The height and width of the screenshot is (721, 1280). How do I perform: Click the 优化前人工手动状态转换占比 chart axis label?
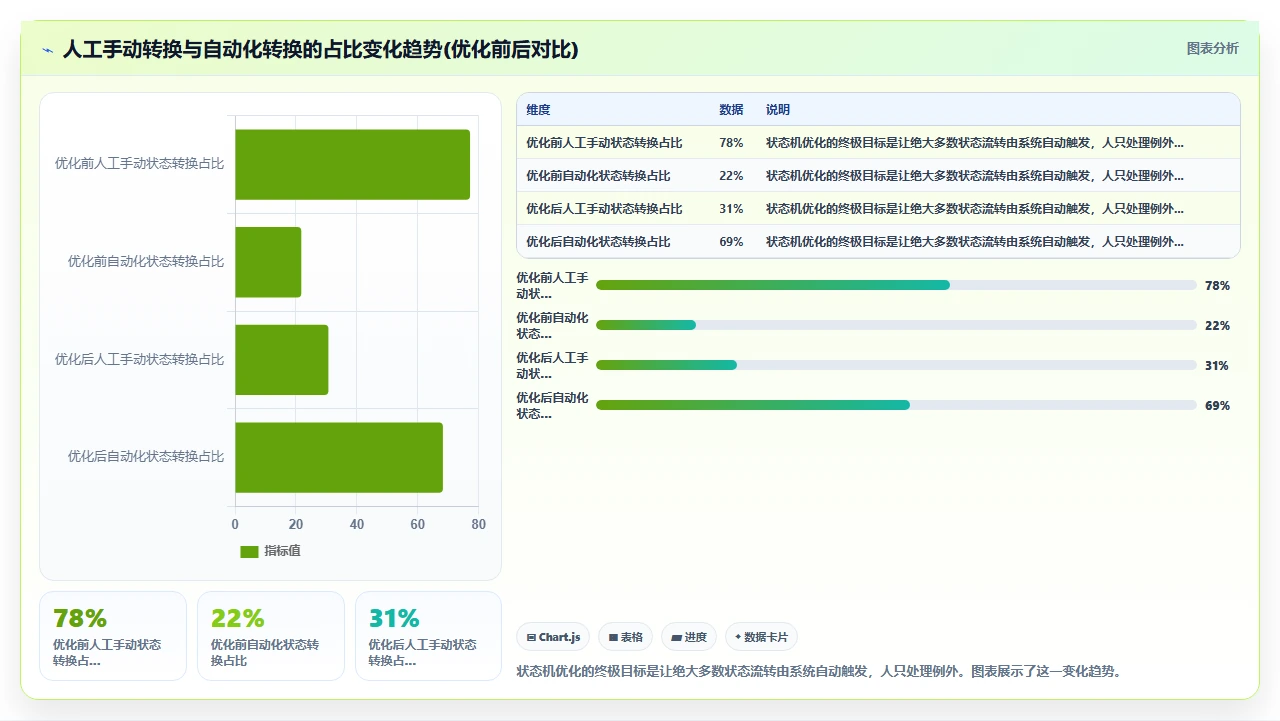click(139, 164)
